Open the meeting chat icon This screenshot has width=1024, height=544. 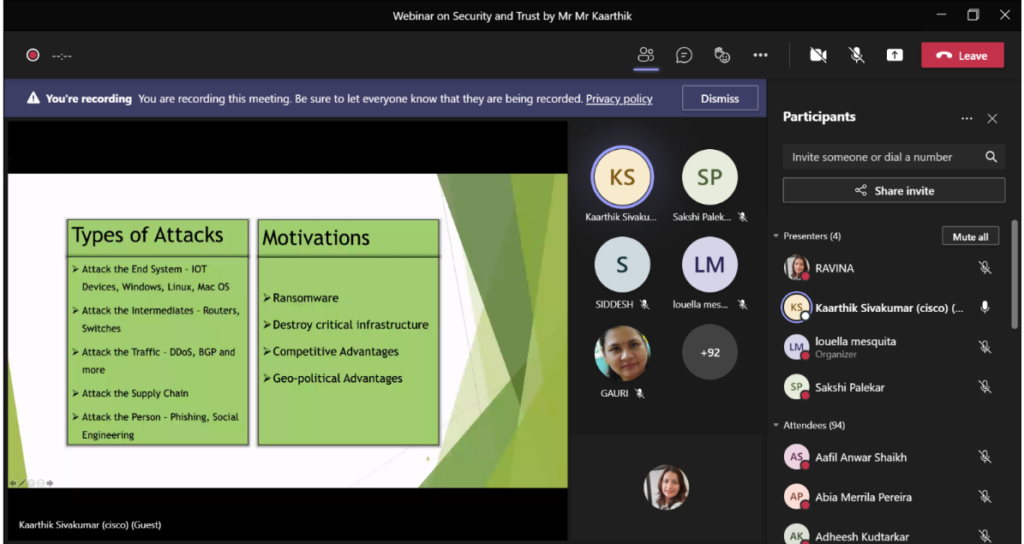pyautogui.click(x=684, y=55)
